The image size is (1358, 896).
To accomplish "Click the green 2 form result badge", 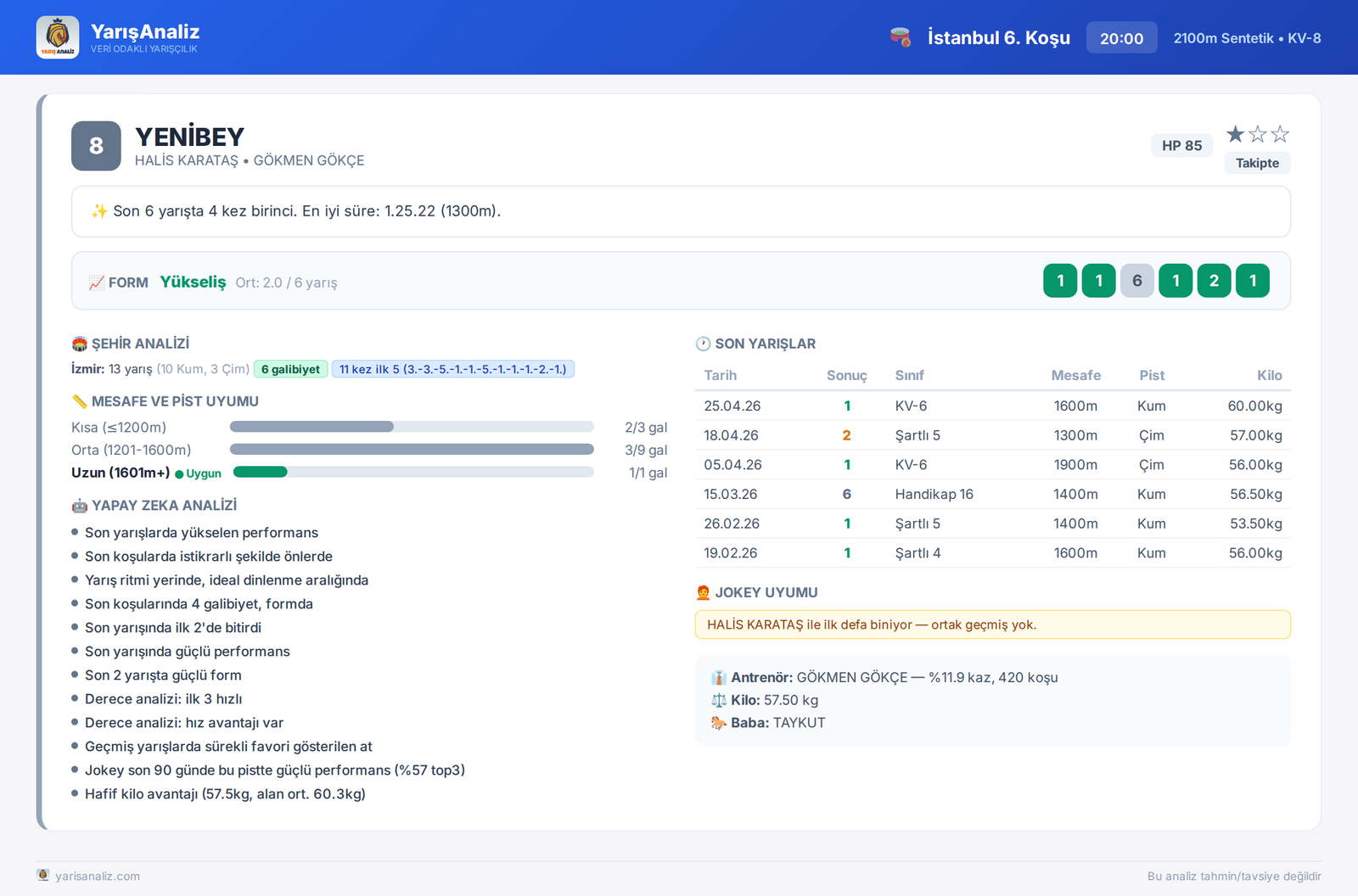I will pyautogui.click(x=1214, y=281).
